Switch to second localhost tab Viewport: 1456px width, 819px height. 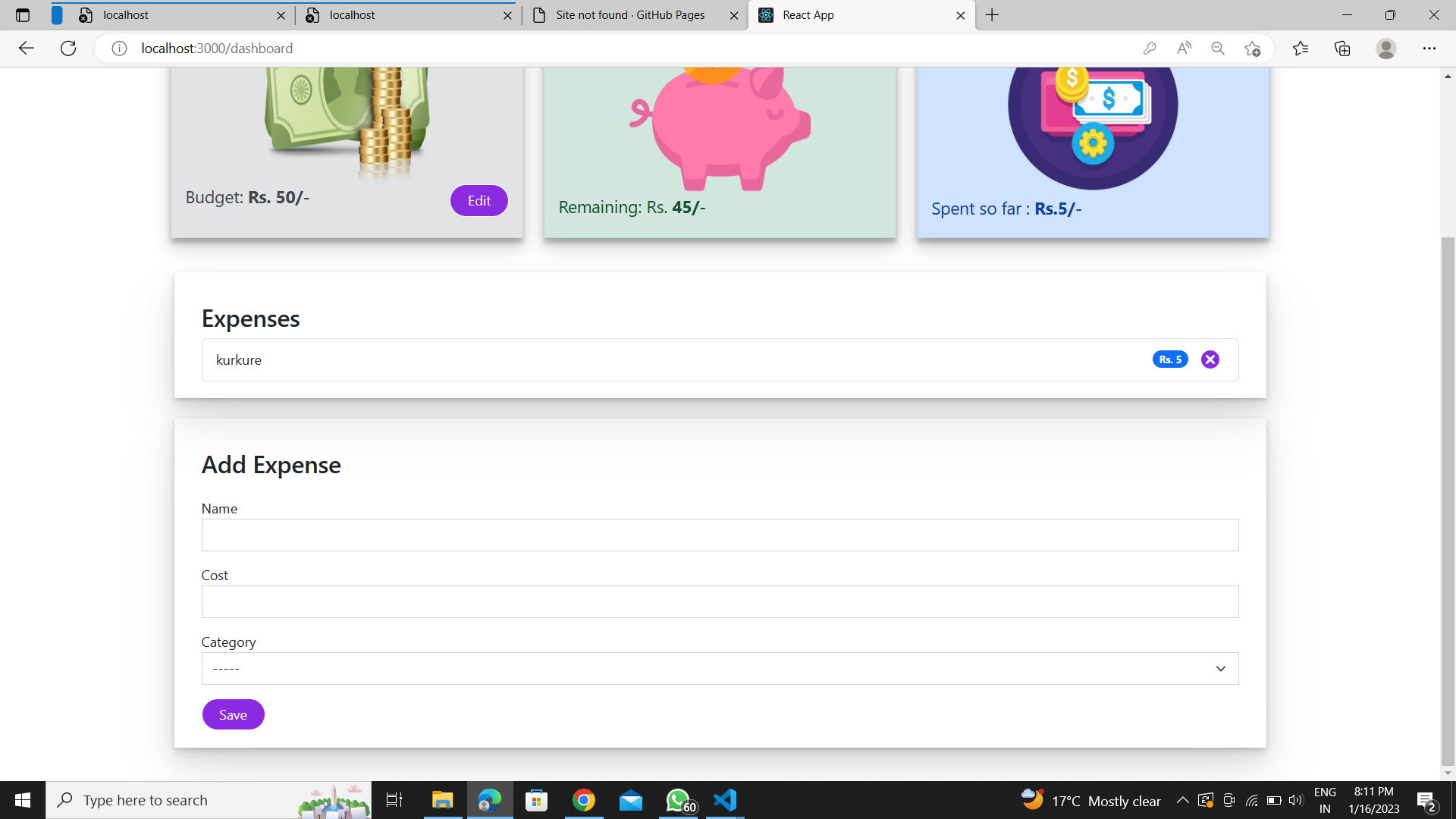tap(407, 15)
